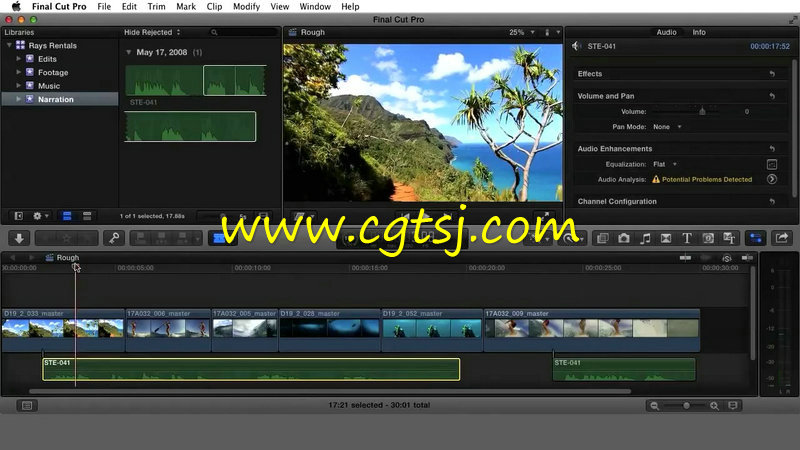
Task: Adjust the Volume slider handle
Action: [x=702, y=111]
